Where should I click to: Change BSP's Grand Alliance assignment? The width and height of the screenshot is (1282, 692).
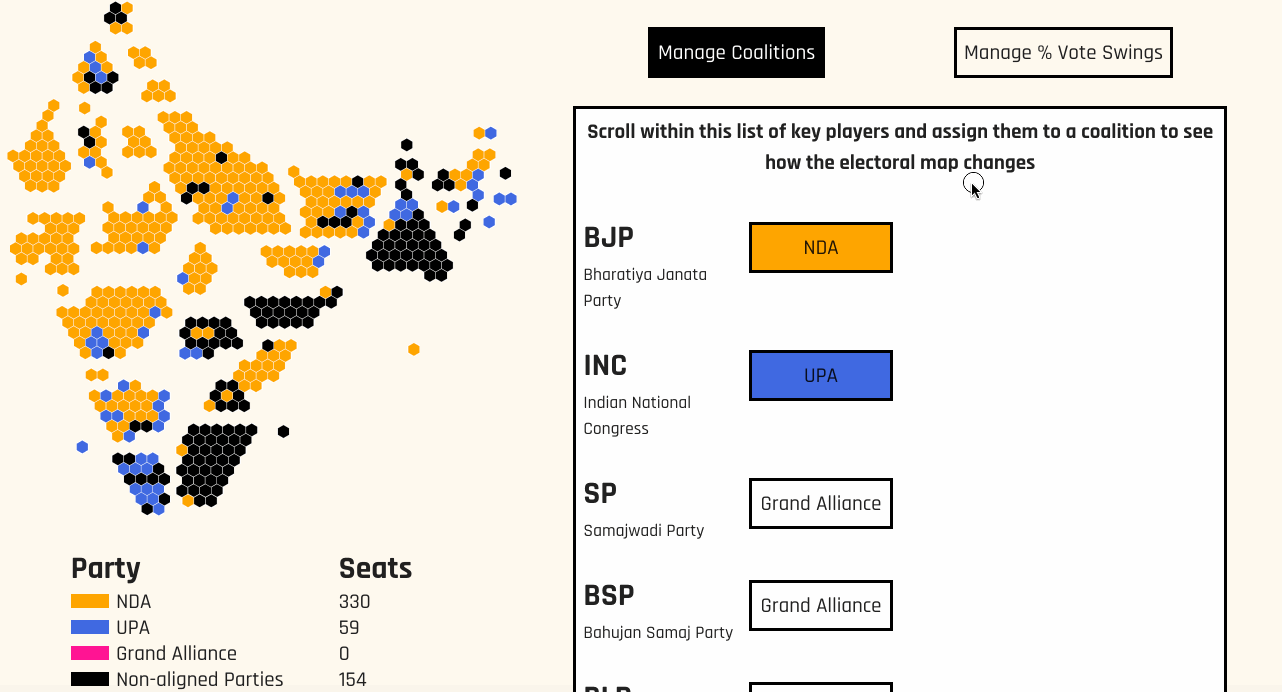click(820, 605)
